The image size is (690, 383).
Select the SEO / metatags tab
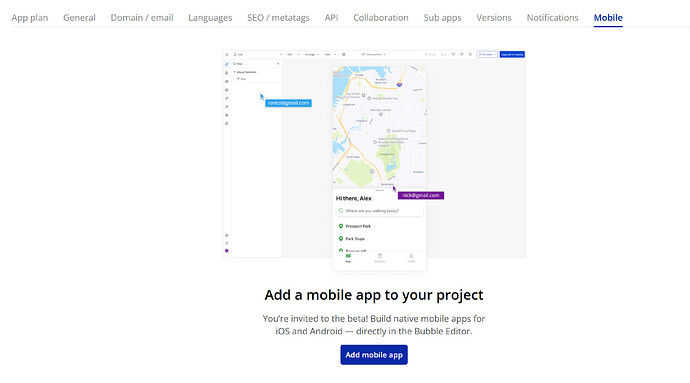(x=278, y=18)
